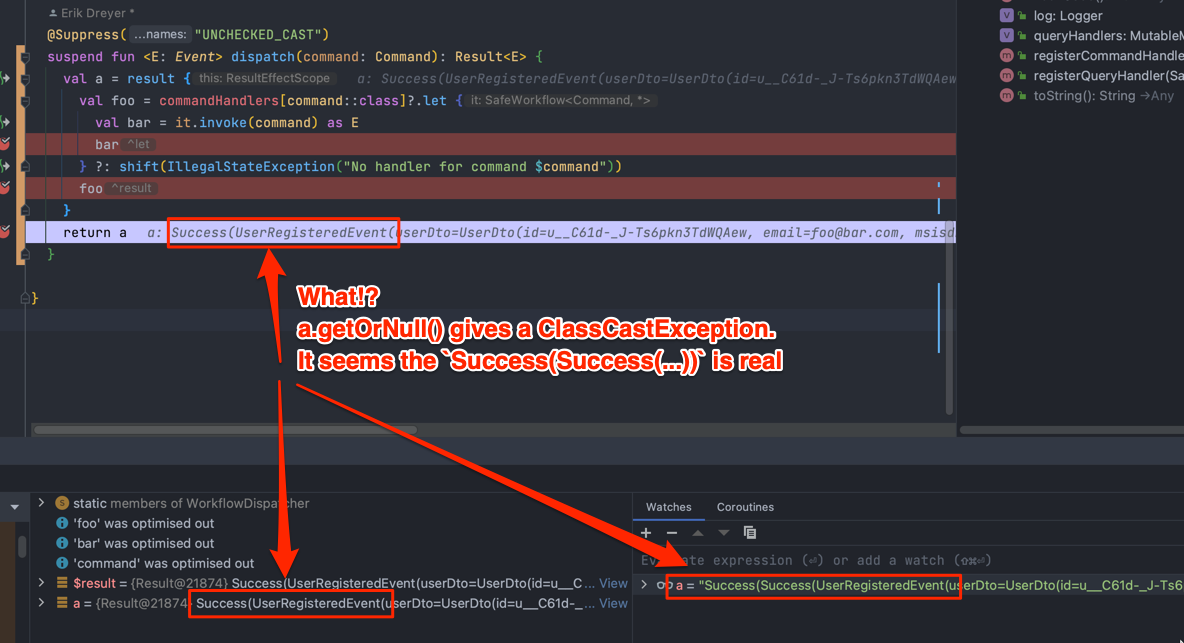Click the copy watch value icon
1184x643 pixels.
pos(750,533)
